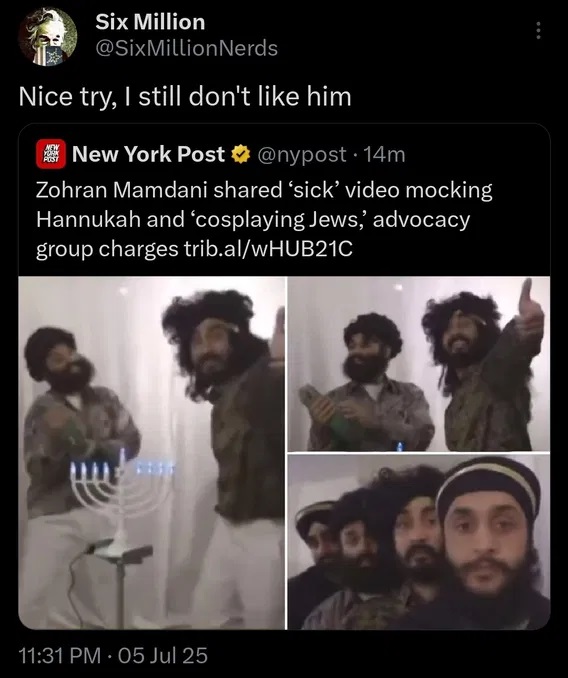Viewport: 568px width, 678px height.
Task: Click the 05 Jul 25 date
Action: coord(163,655)
